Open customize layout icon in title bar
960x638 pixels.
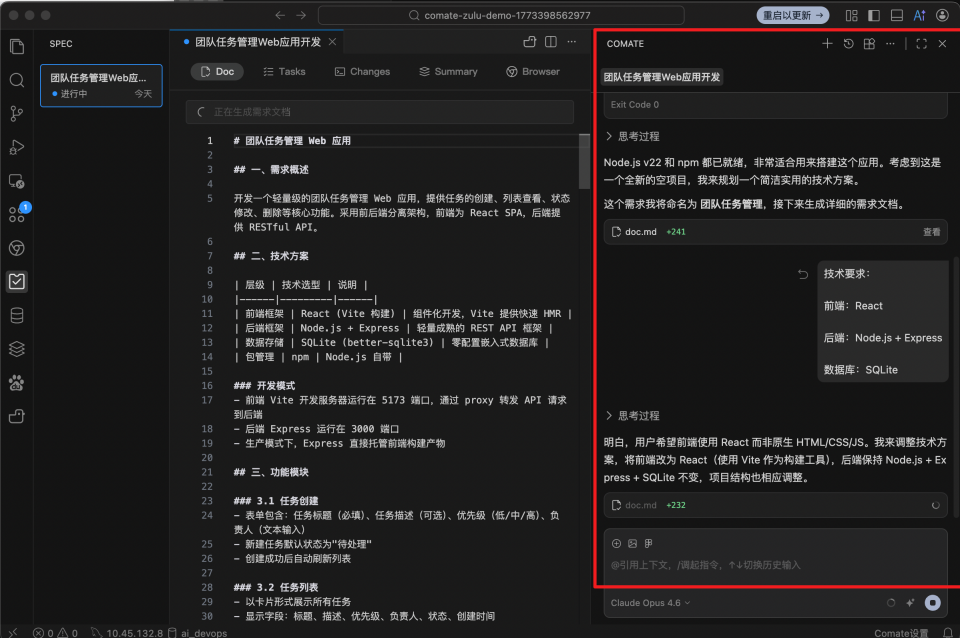pyautogui.click(x=852, y=15)
